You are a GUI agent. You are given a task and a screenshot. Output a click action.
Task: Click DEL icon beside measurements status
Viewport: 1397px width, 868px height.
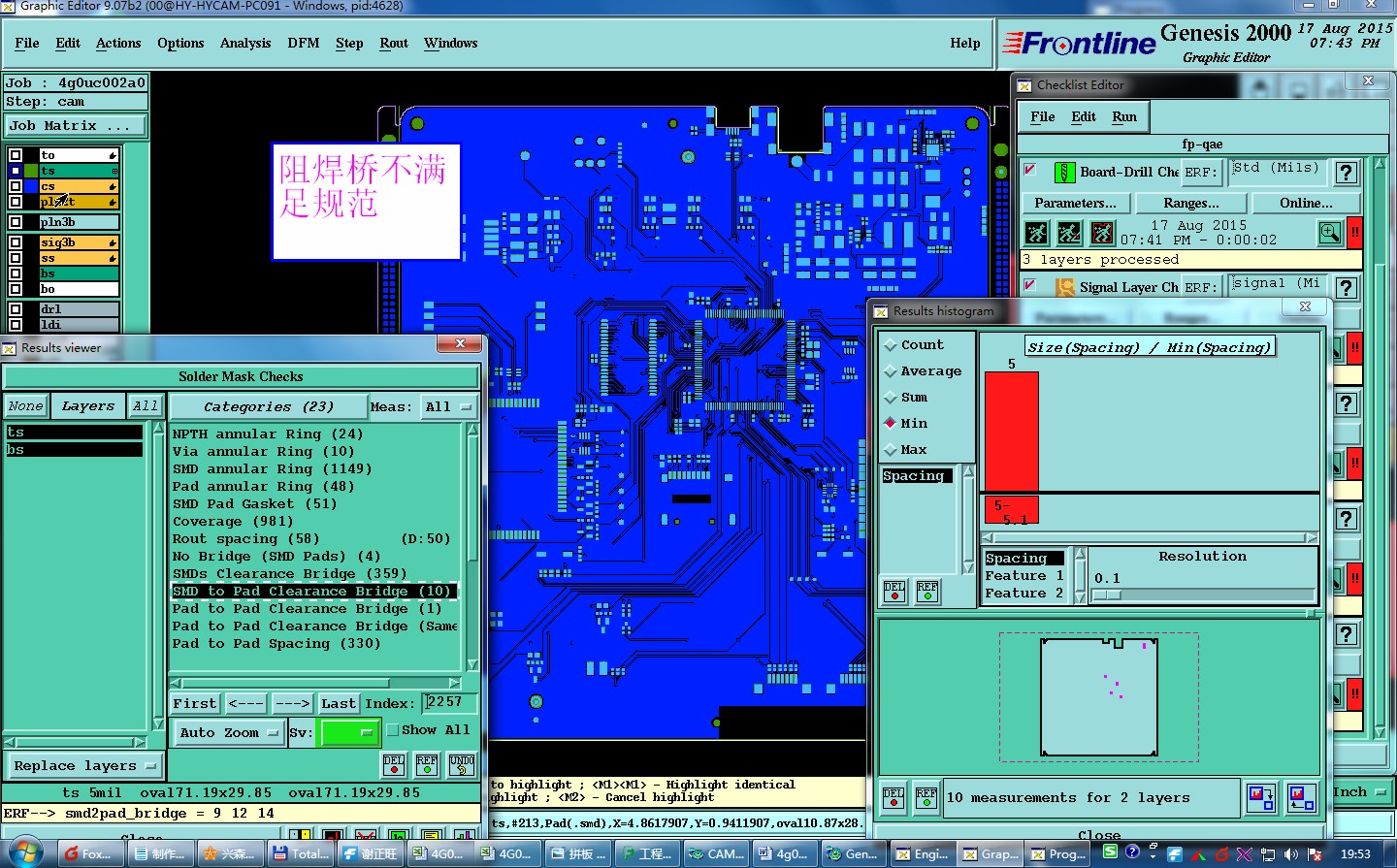(893, 798)
